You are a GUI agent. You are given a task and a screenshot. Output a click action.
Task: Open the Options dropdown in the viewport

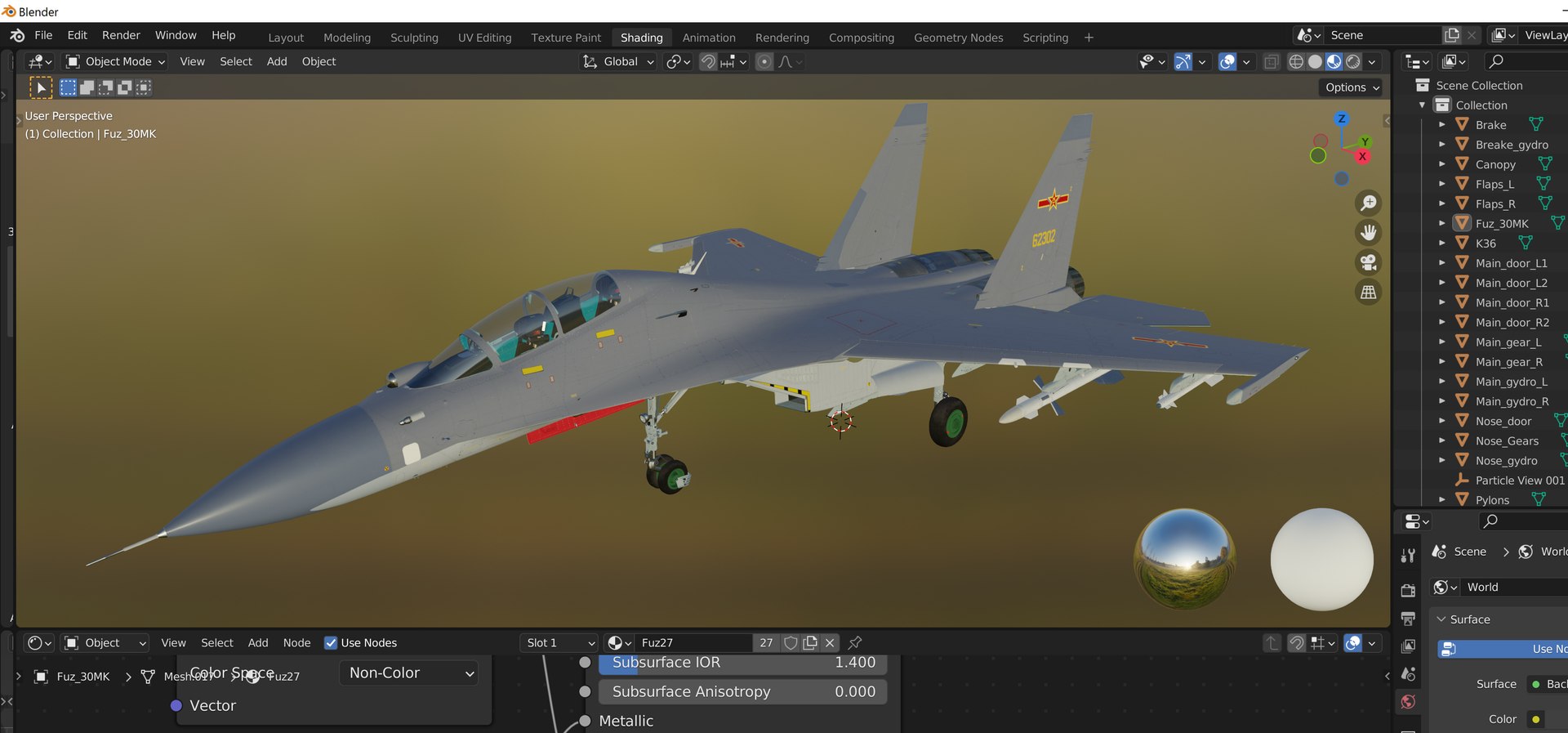(x=1352, y=87)
